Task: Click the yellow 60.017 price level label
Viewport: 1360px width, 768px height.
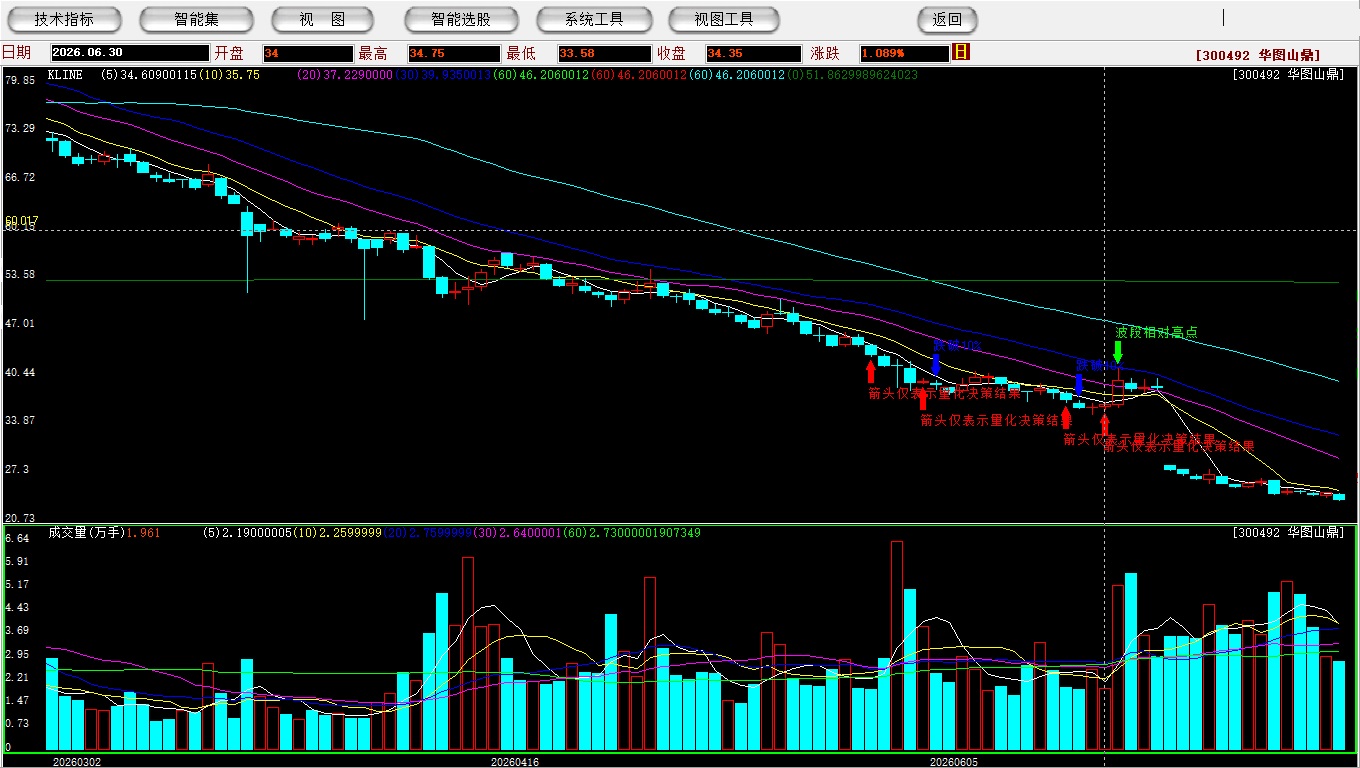Action: click(x=21, y=221)
